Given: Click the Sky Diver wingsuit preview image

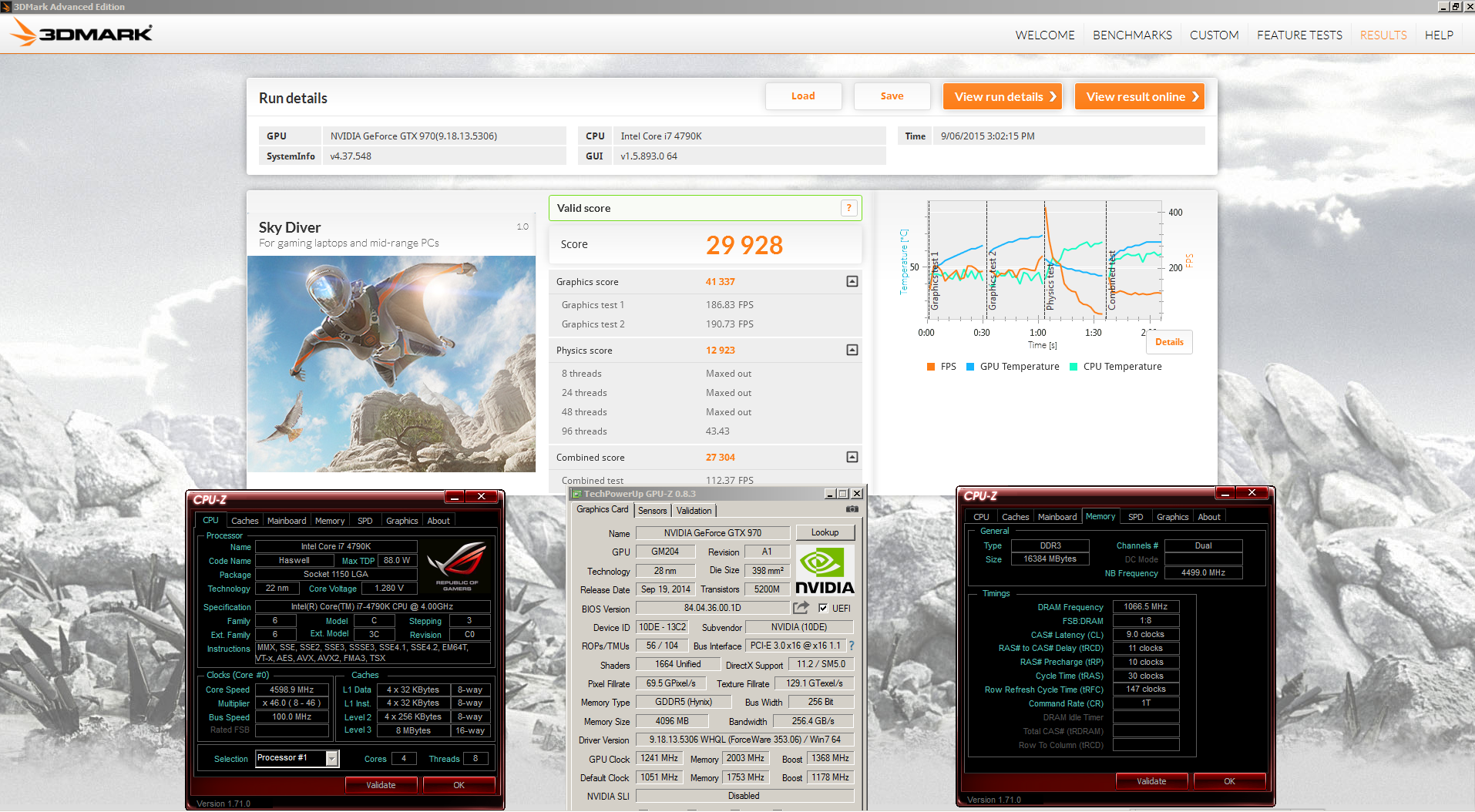Looking at the screenshot, I should [391, 364].
